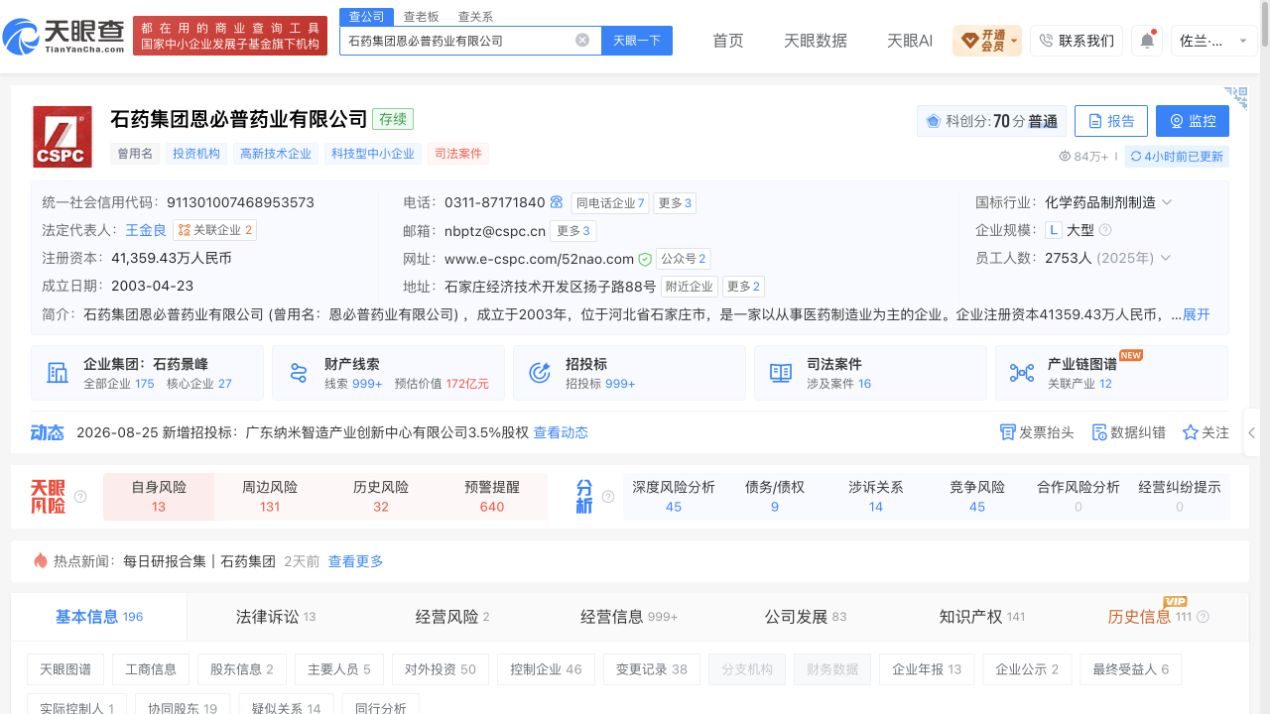Open the 产业链图谱 card icon

pyautogui.click(x=1022, y=373)
